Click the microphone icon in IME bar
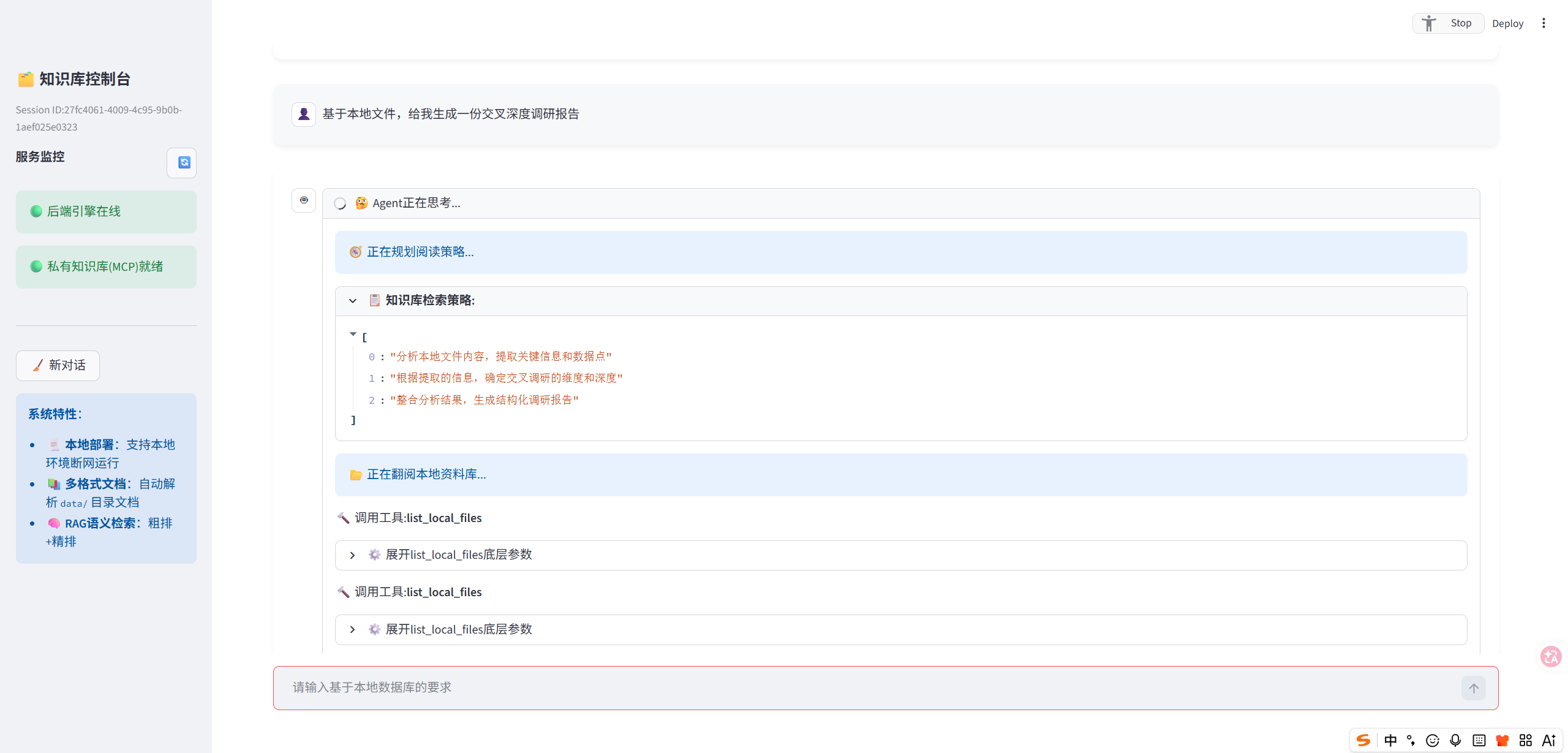 (1456, 740)
